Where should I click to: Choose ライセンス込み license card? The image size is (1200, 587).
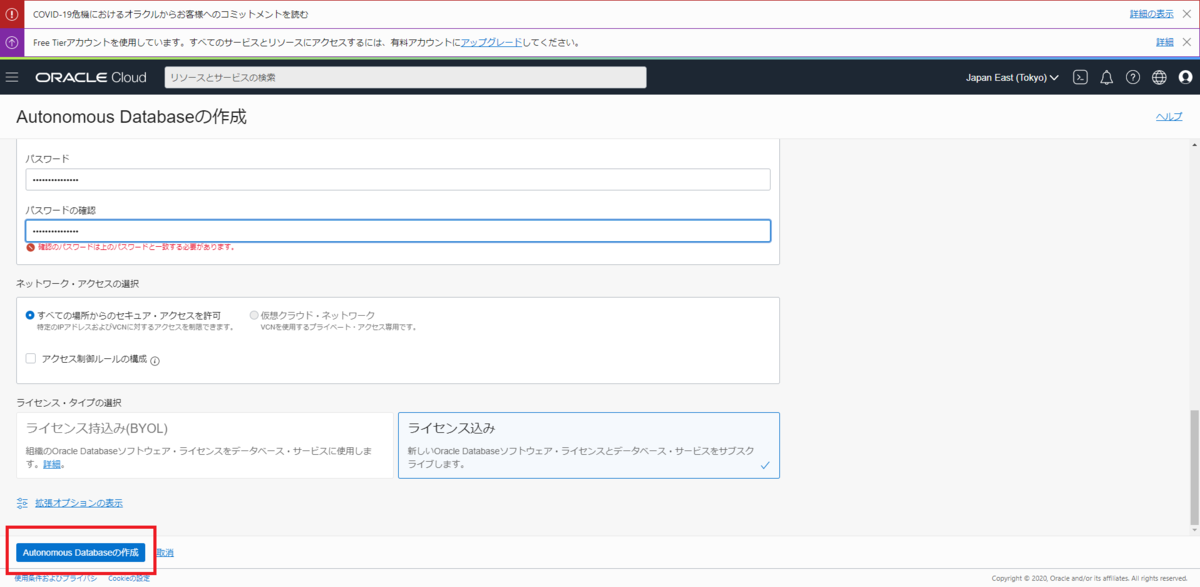coord(589,445)
